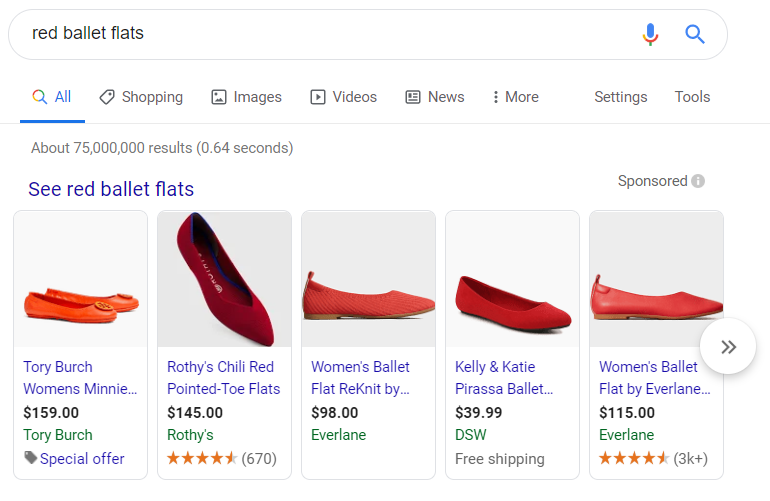This screenshot has width=770, height=501.
Task: Open the 'See red ballet flats' link
Action: pos(111,189)
